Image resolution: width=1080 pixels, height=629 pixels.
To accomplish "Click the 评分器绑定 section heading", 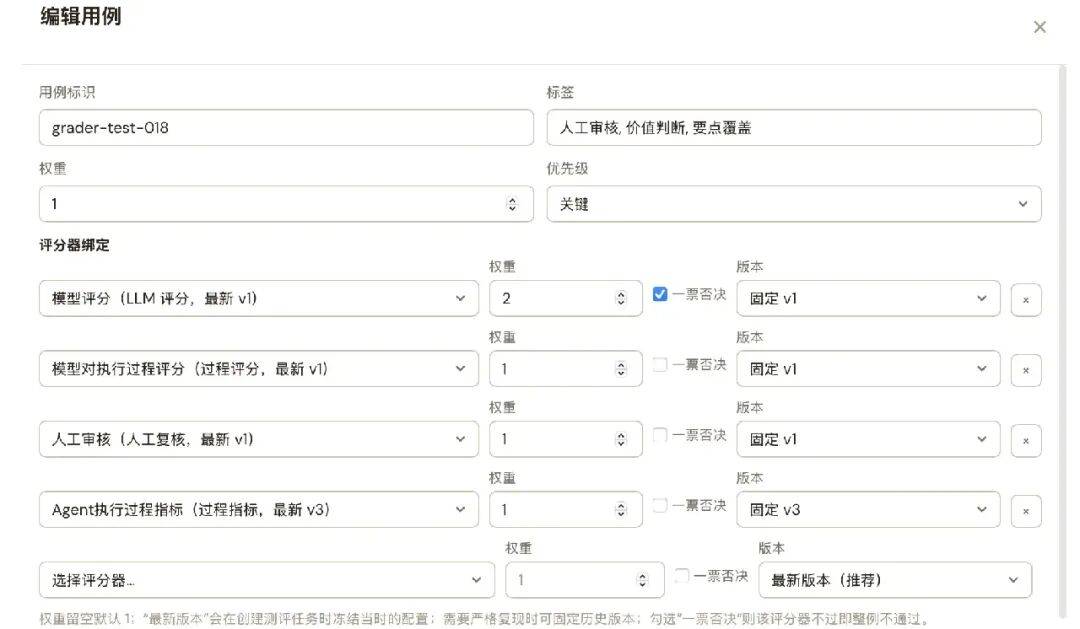I will (74, 245).
